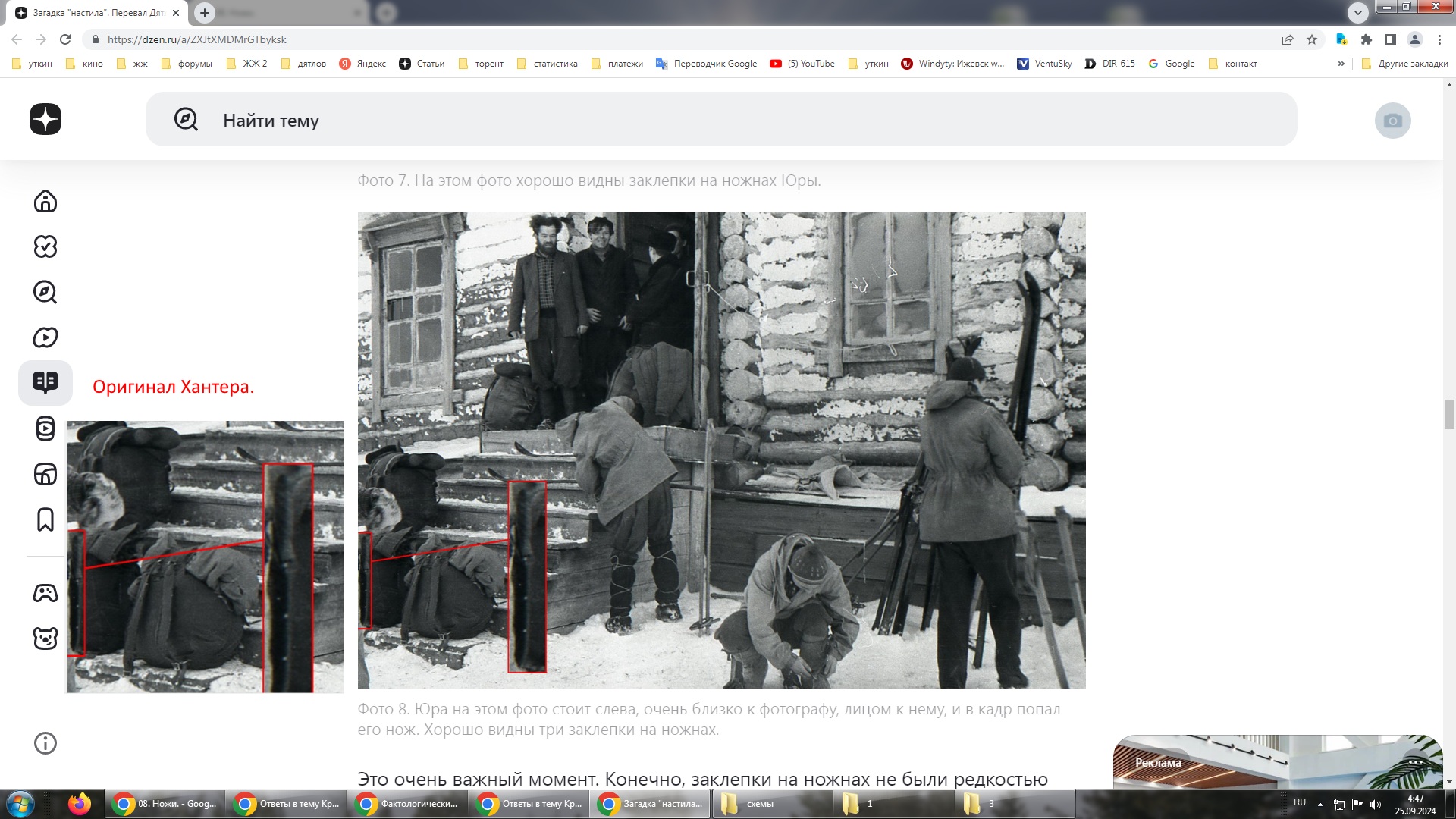The width and height of the screenshot is (1456, 819).
Task: Switch to the 'Фактологически...' taskbar window
Action: click(x=408, y=804)
